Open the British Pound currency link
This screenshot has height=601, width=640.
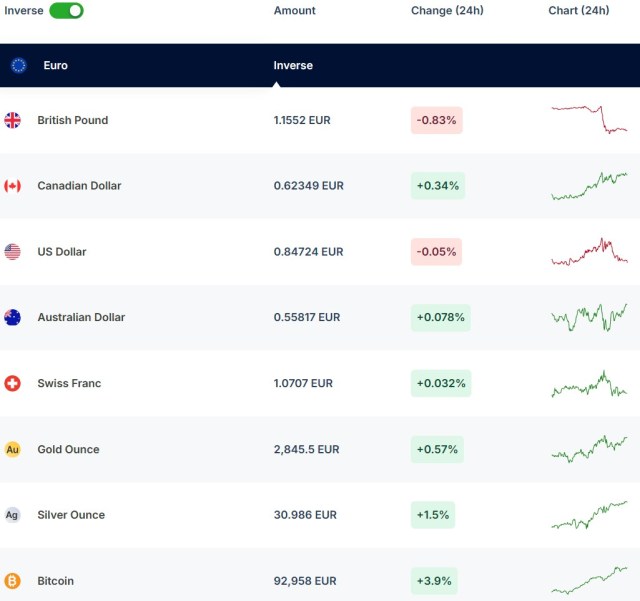72,120
